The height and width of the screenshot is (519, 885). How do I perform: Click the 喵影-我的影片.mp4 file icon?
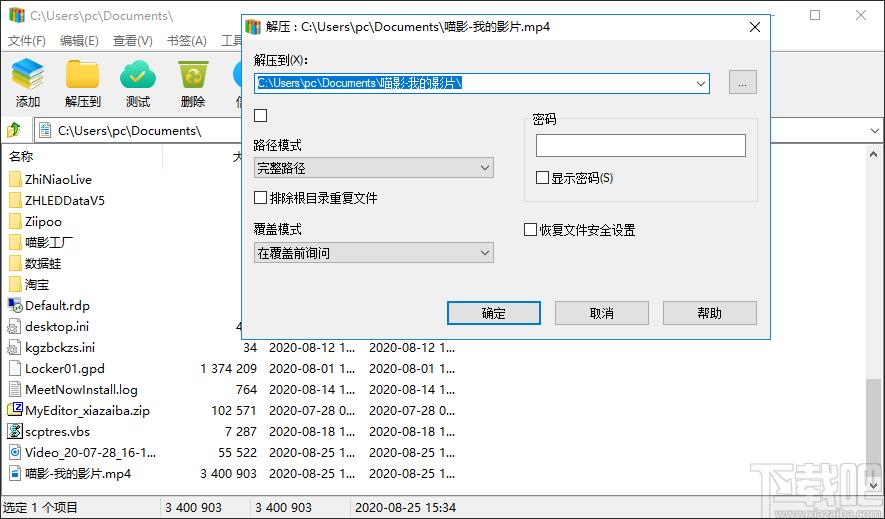coord(15,473)
